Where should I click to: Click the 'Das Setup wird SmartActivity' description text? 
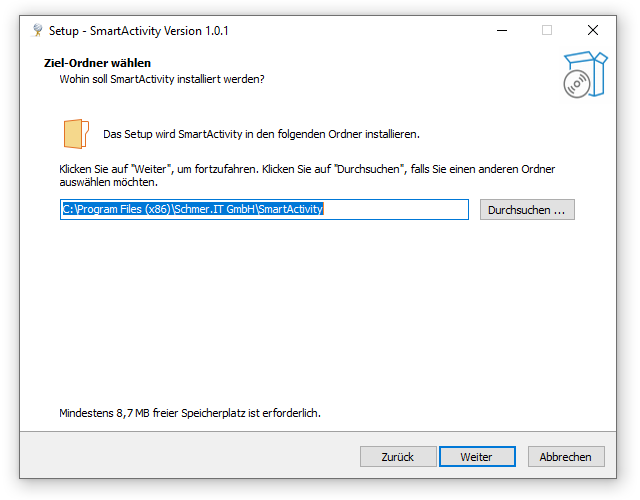261,133
